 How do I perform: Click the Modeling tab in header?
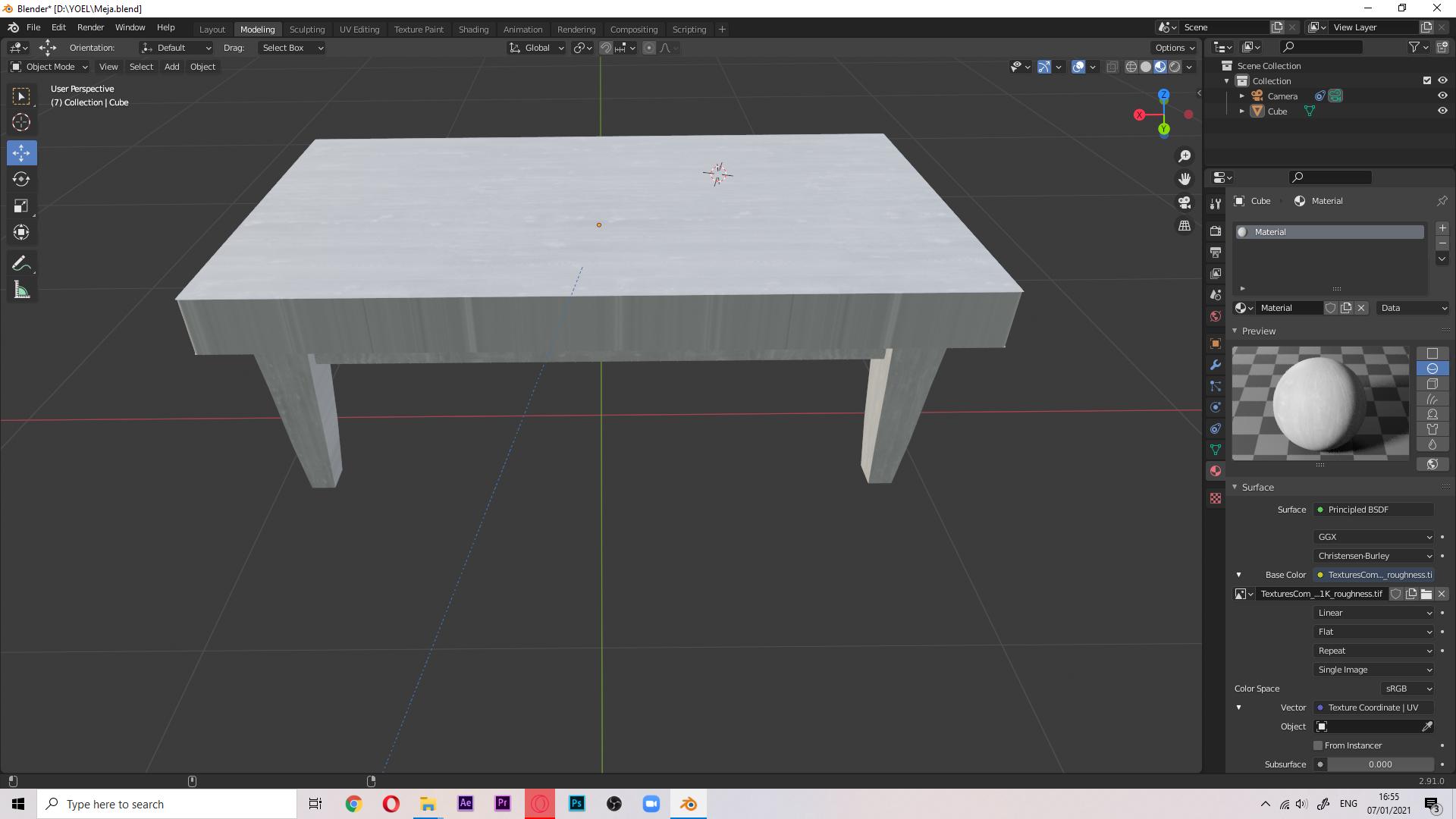[257, 28]
